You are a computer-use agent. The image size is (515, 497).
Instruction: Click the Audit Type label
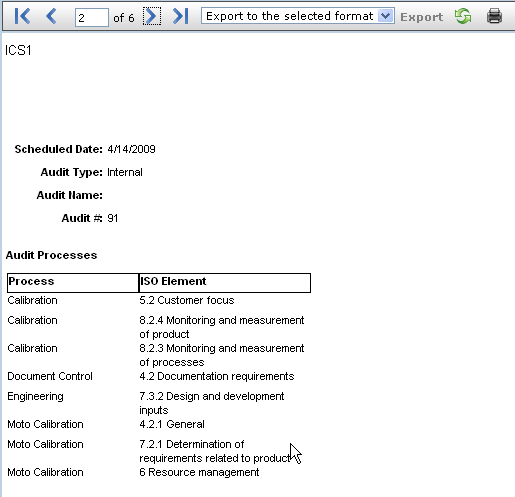coord(72,172)
